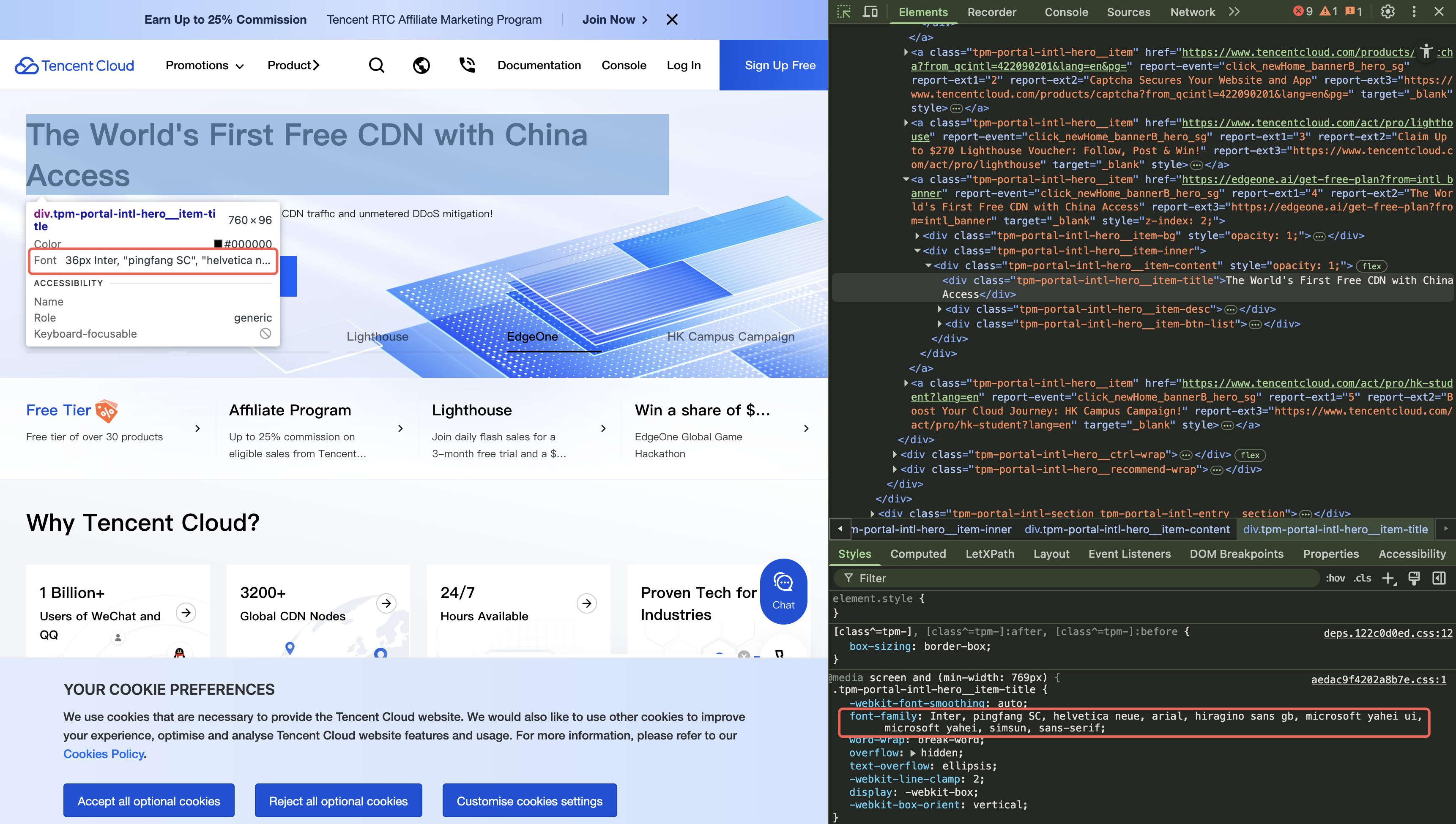The image size is (1456, 824).
Task: Open the element classes editor via .cls
Action: click(1363, 578)
